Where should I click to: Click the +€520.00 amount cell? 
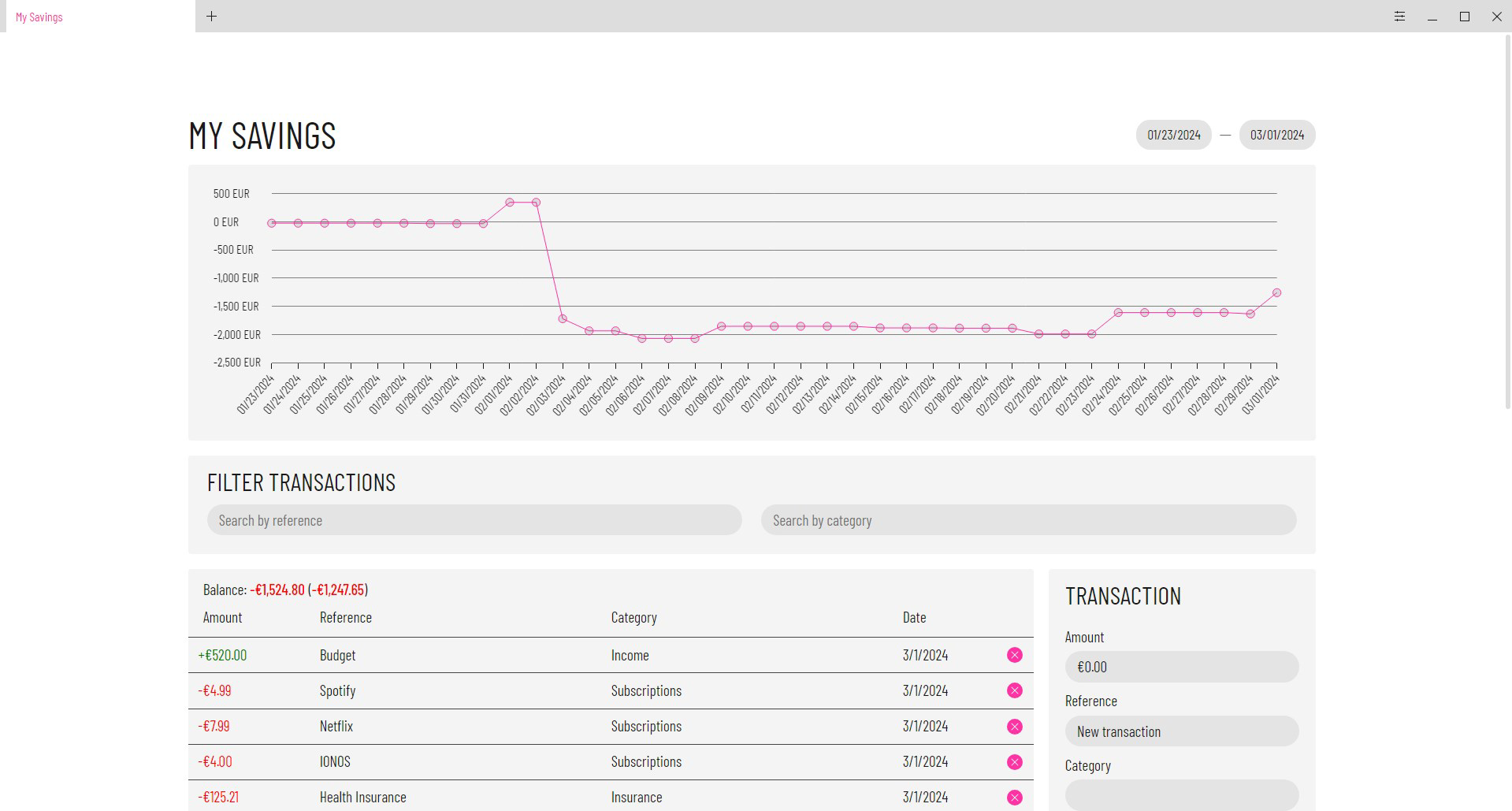[x=222, y=655]
